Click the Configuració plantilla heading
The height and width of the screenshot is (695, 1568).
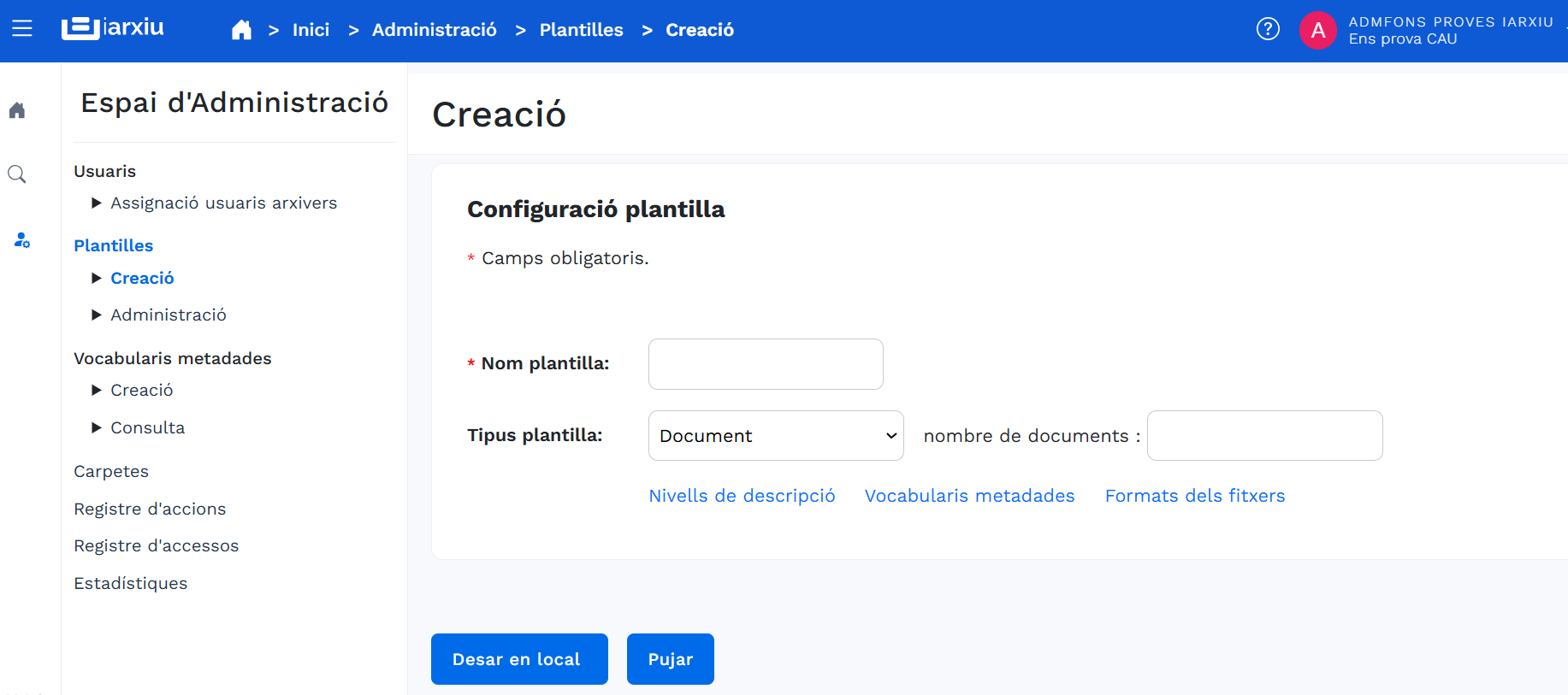point(596,209)
